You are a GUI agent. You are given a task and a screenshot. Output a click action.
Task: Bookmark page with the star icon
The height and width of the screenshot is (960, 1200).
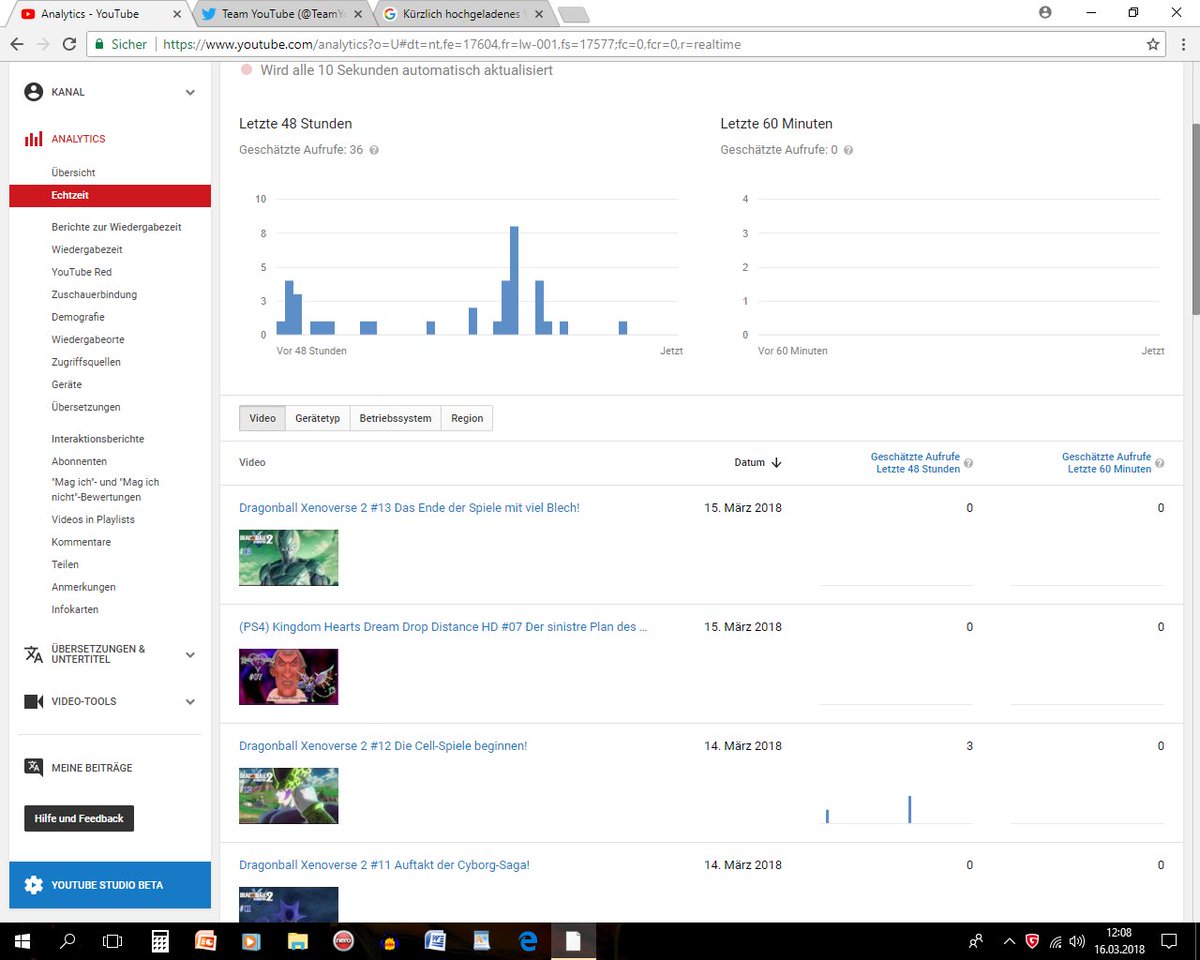(x=1153, y=44)
